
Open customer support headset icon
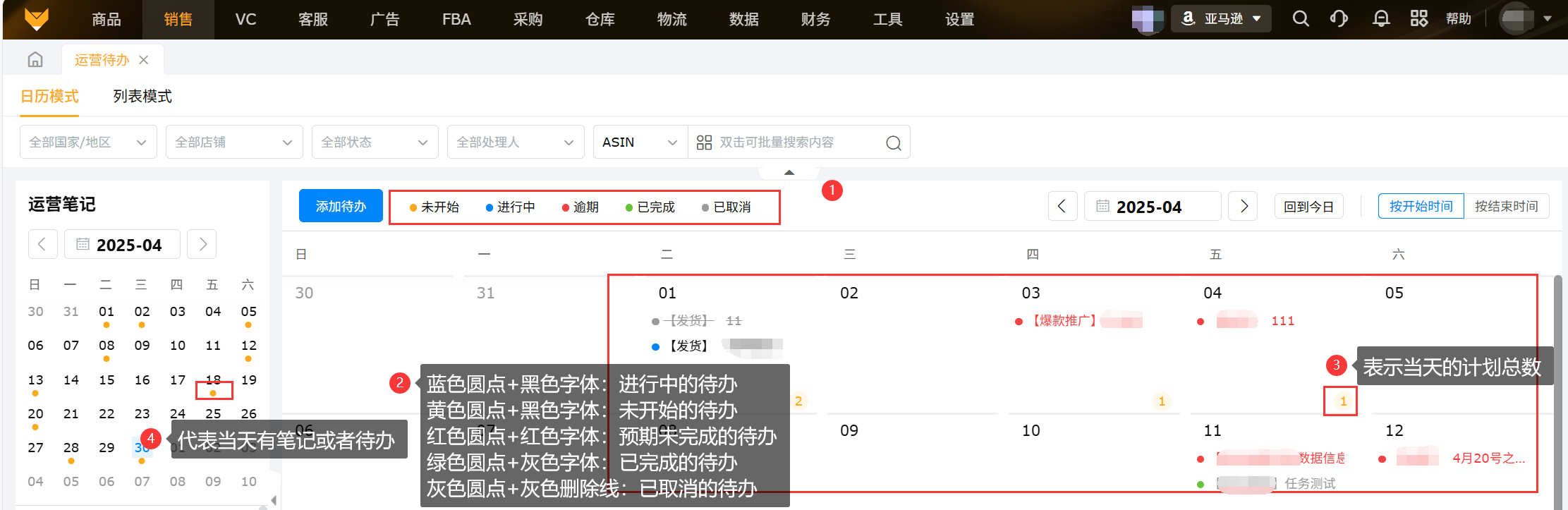[1339, 19]
